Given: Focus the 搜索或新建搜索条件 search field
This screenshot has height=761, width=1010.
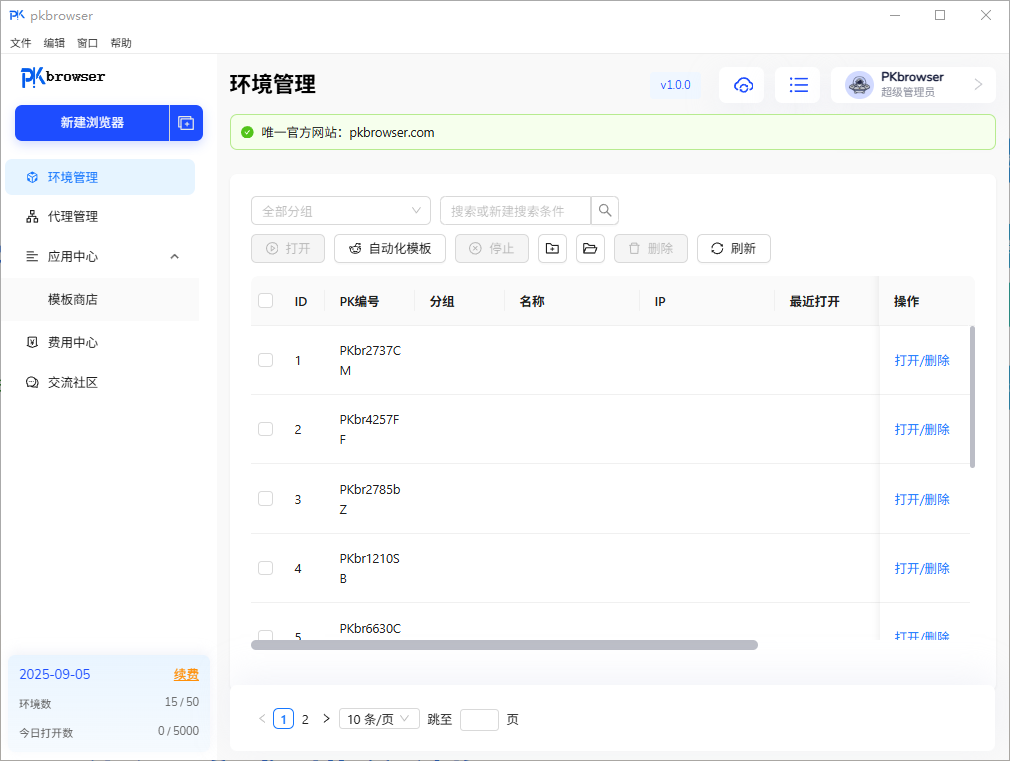Looking at the screenshot, I should tap(515, 211).
